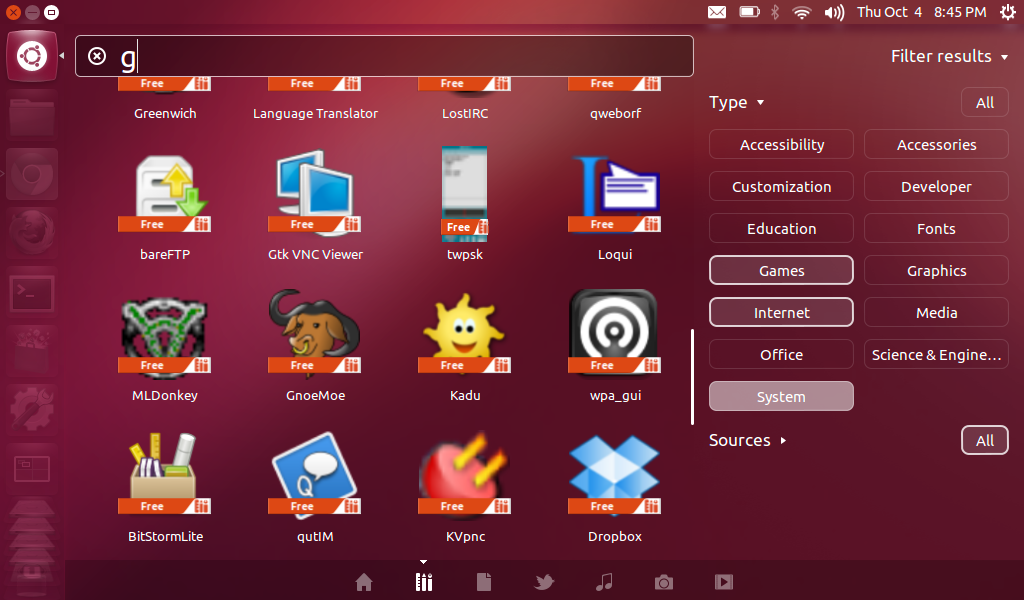The image size is (1024, 600).
Task: Launch the Kadu messenger
Action: click(464, 333)
